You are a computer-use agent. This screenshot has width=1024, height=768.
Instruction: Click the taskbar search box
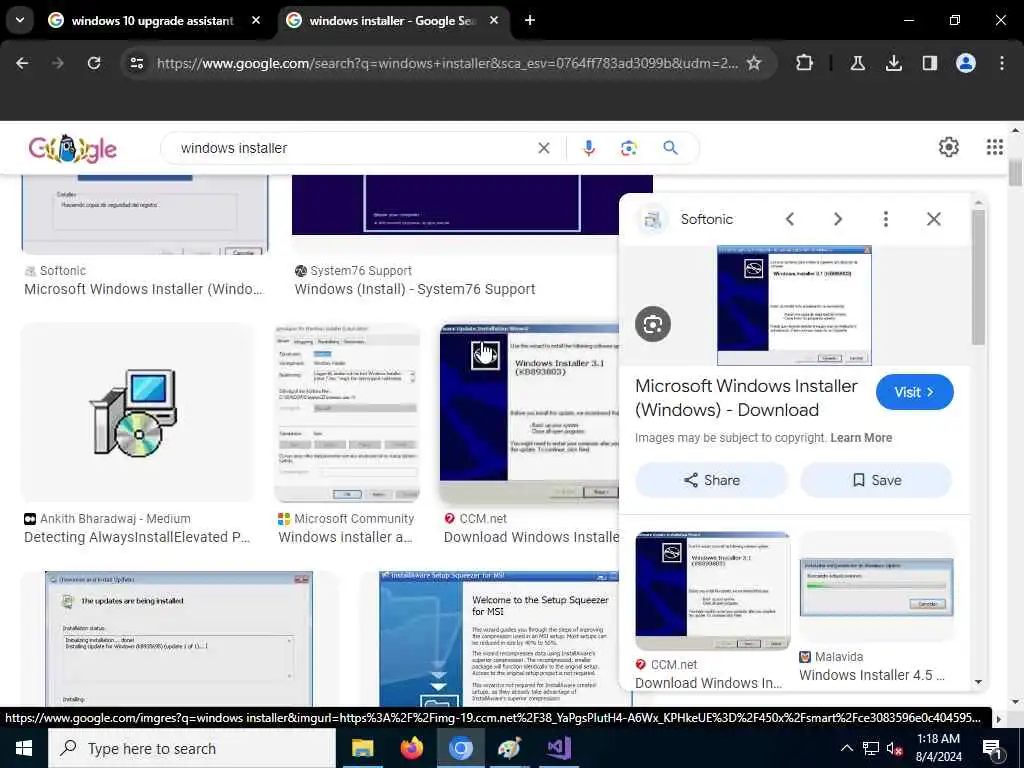[192, 748]
